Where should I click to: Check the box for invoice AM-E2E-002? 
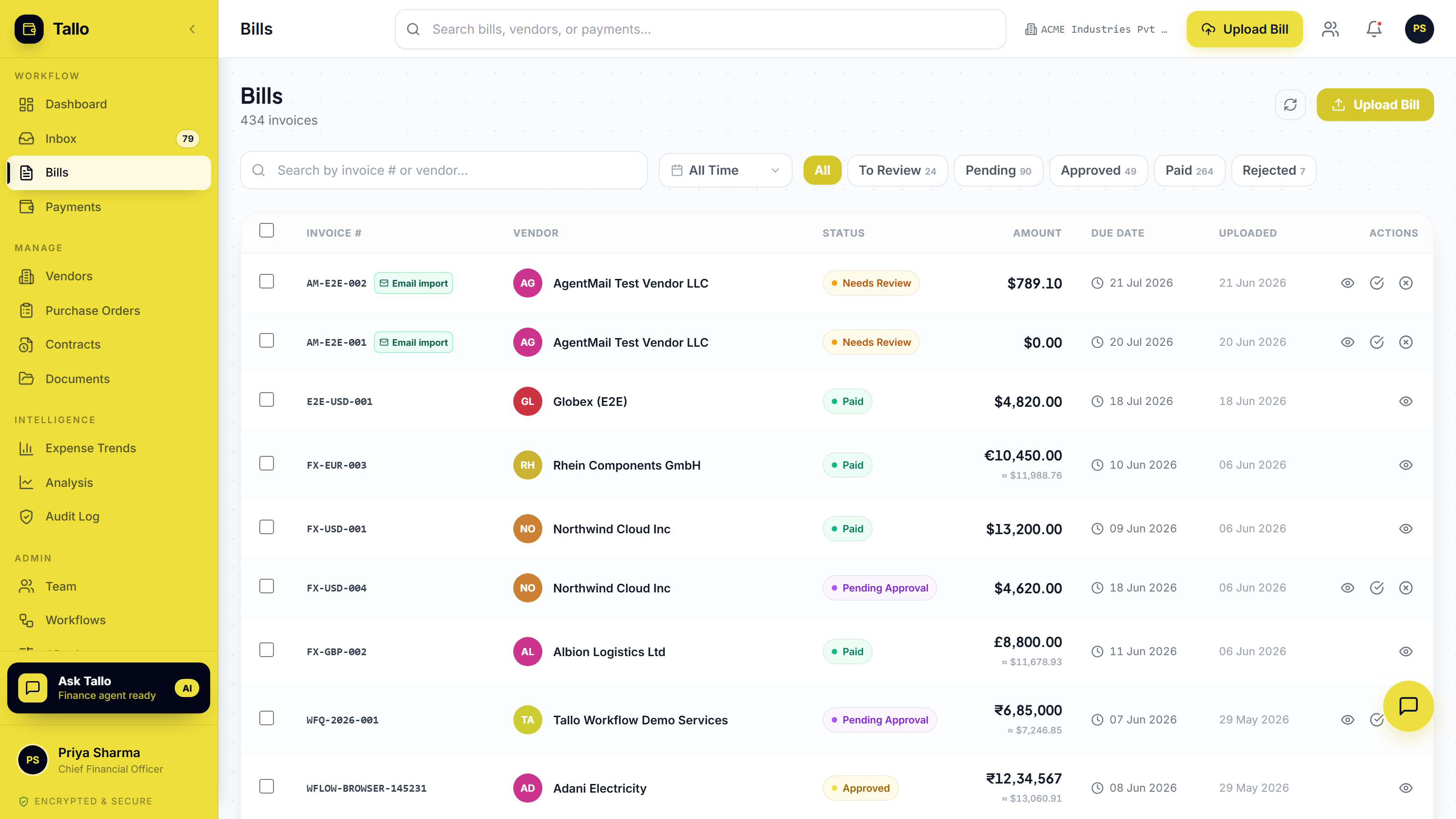coord(266,282)
